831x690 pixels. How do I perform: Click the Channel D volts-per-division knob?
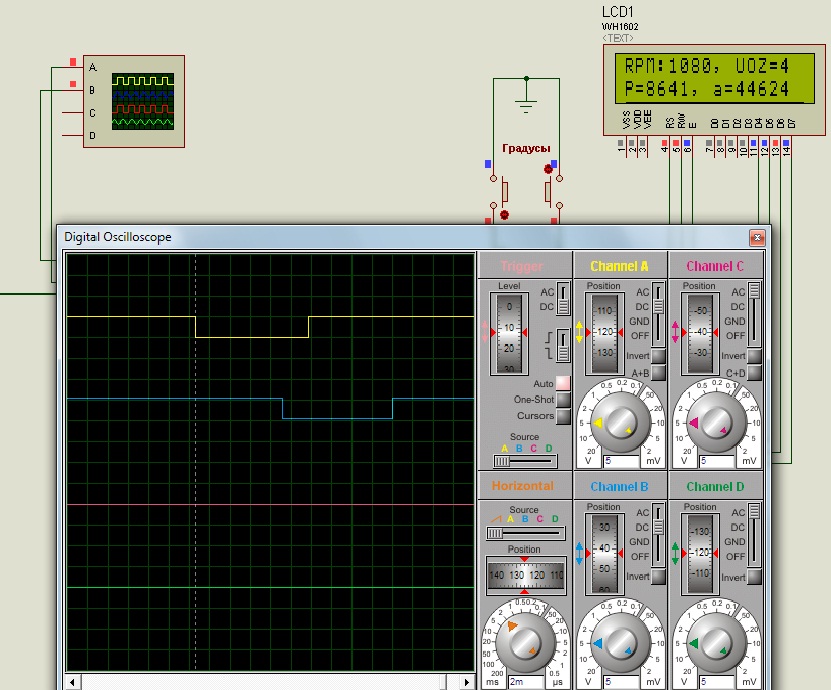coord(716,643)
